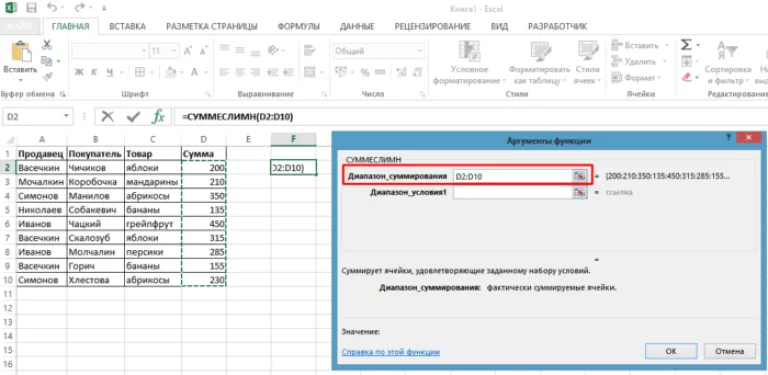
Task: Open Условное форматирование menu
Action: click(470, 62)
